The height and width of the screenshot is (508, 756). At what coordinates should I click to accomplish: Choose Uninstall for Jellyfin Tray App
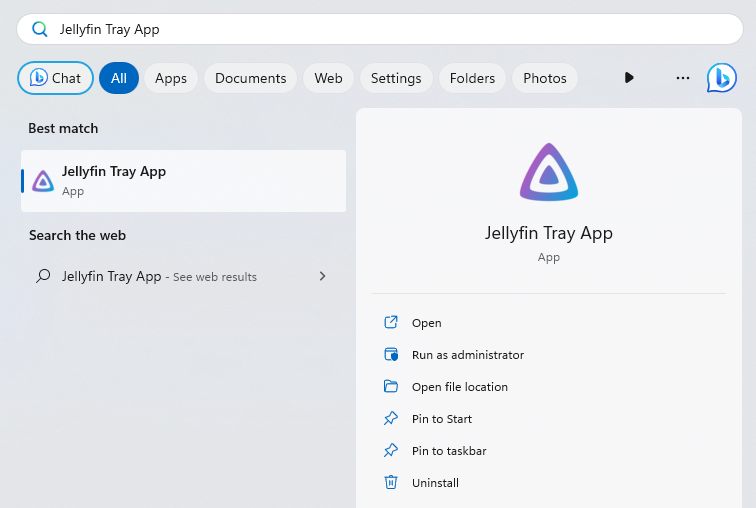[549, 482]
